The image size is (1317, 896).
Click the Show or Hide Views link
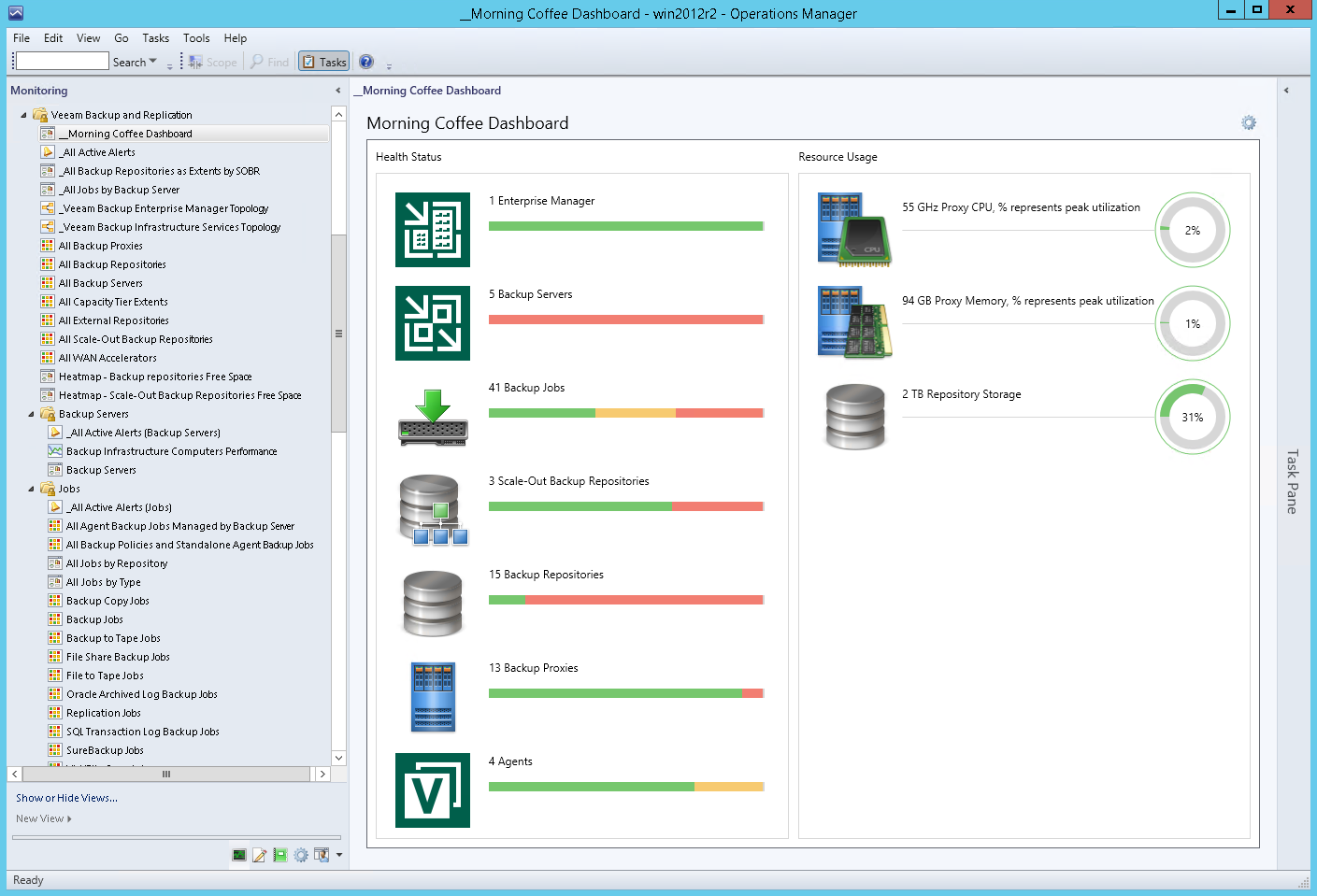tap(66, 798)
